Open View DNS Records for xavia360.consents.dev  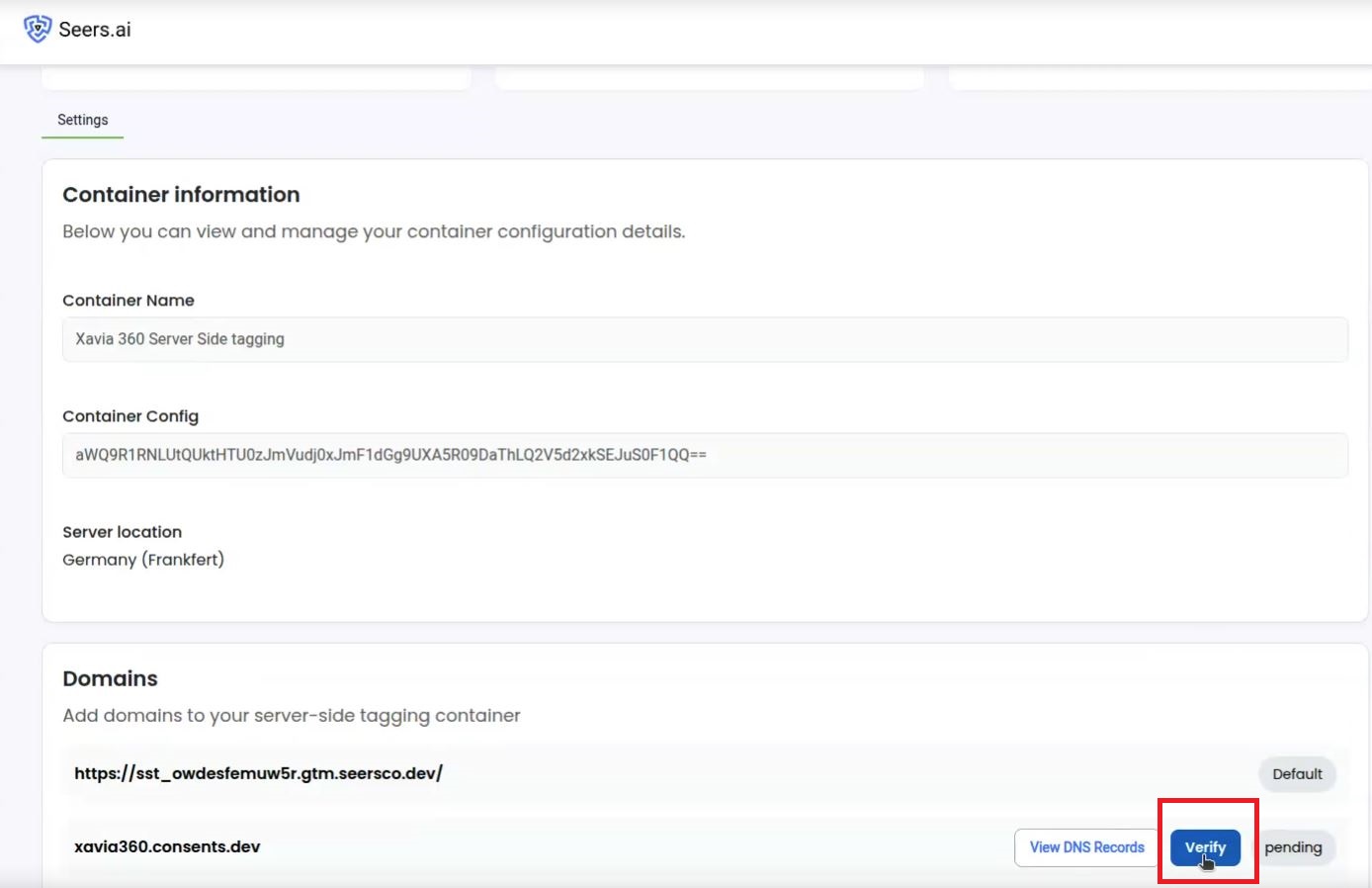click(x=1086, y=847)
